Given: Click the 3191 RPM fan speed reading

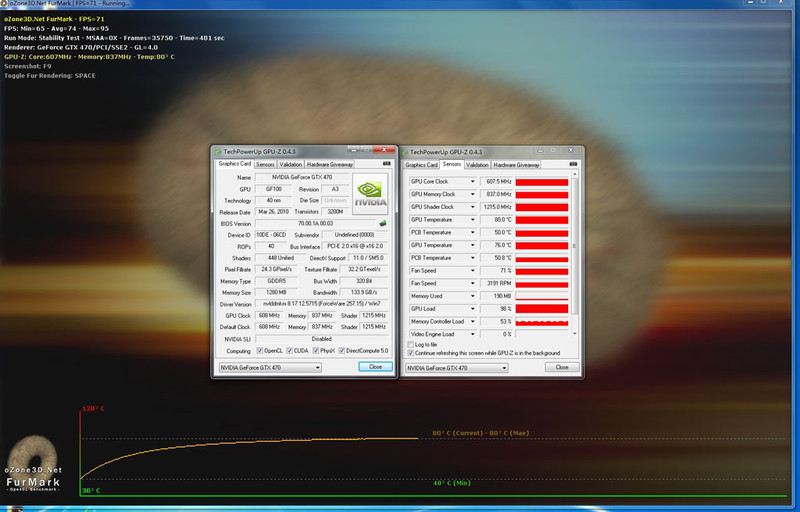Looking at the screenshot, I should (496, 284).
